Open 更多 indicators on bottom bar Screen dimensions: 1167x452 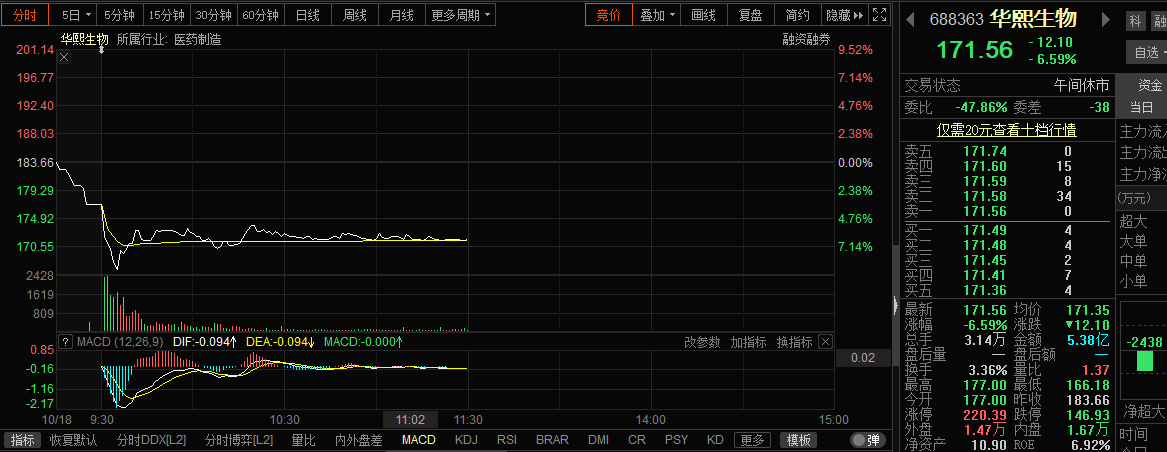pos(752,440)
